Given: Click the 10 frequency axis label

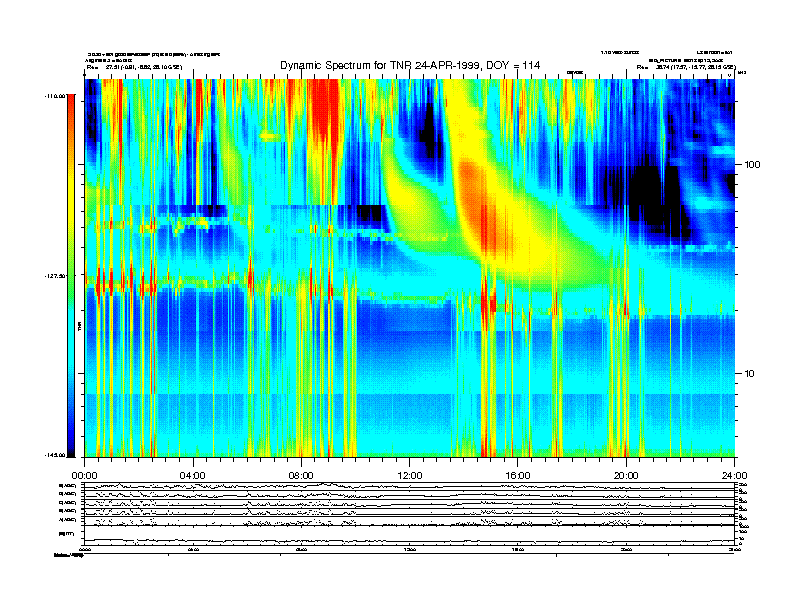Looking at the screenshot, I should pyautogui.click(x=750, y=374).
